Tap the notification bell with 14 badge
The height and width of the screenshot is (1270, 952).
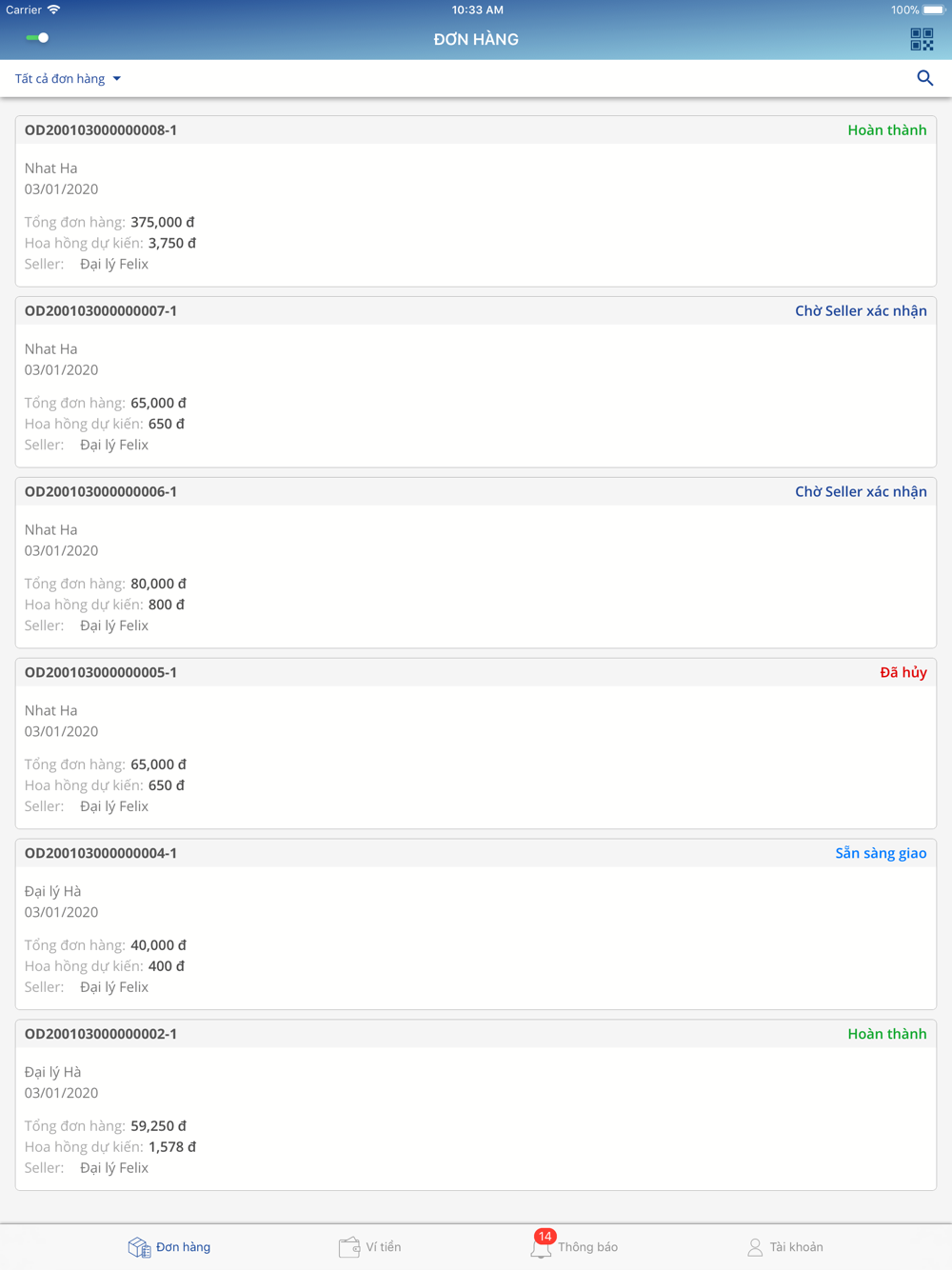tap(542, 1244)
